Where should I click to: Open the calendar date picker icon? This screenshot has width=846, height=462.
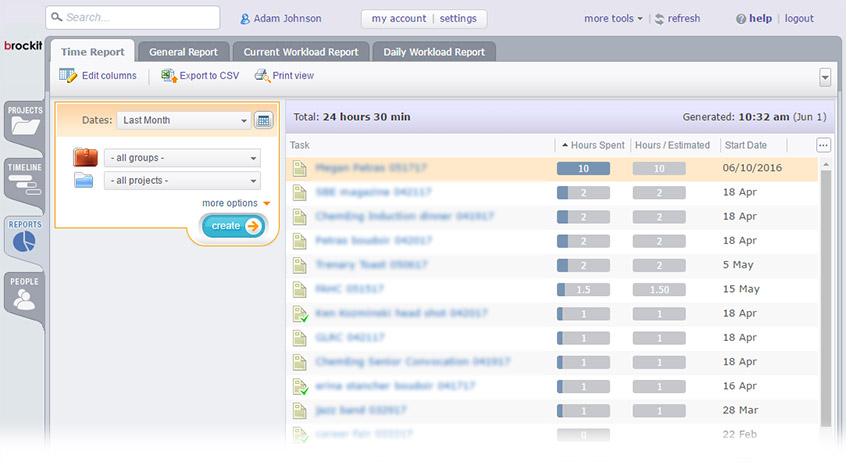point(263,120)
